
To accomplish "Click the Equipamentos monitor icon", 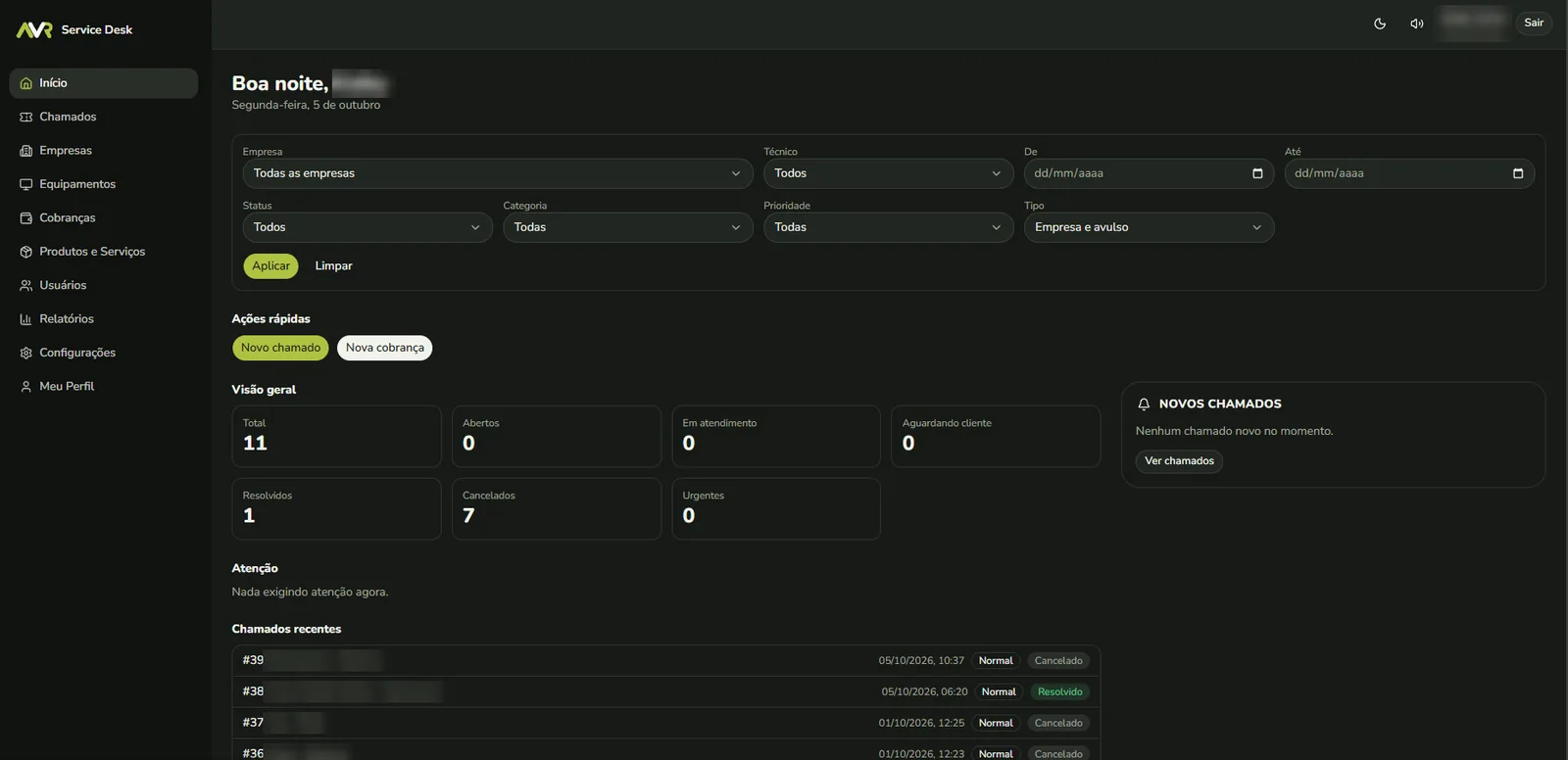I will click(x=26, y=184).
